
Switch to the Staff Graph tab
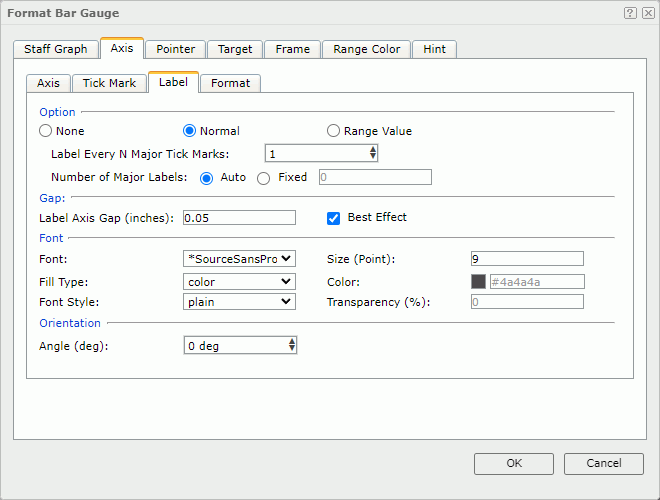pos(56,49)
